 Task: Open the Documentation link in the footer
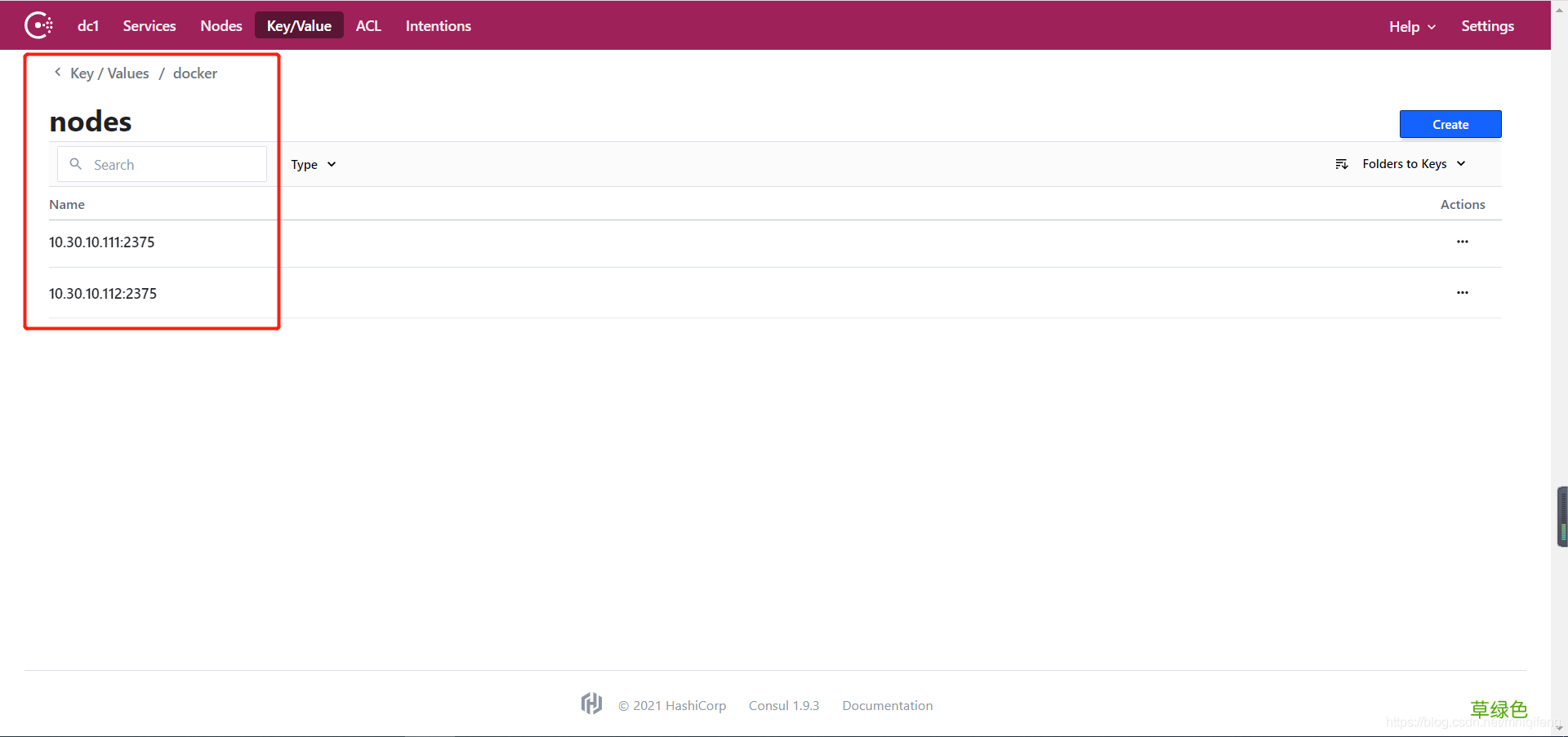pos(887,705)
